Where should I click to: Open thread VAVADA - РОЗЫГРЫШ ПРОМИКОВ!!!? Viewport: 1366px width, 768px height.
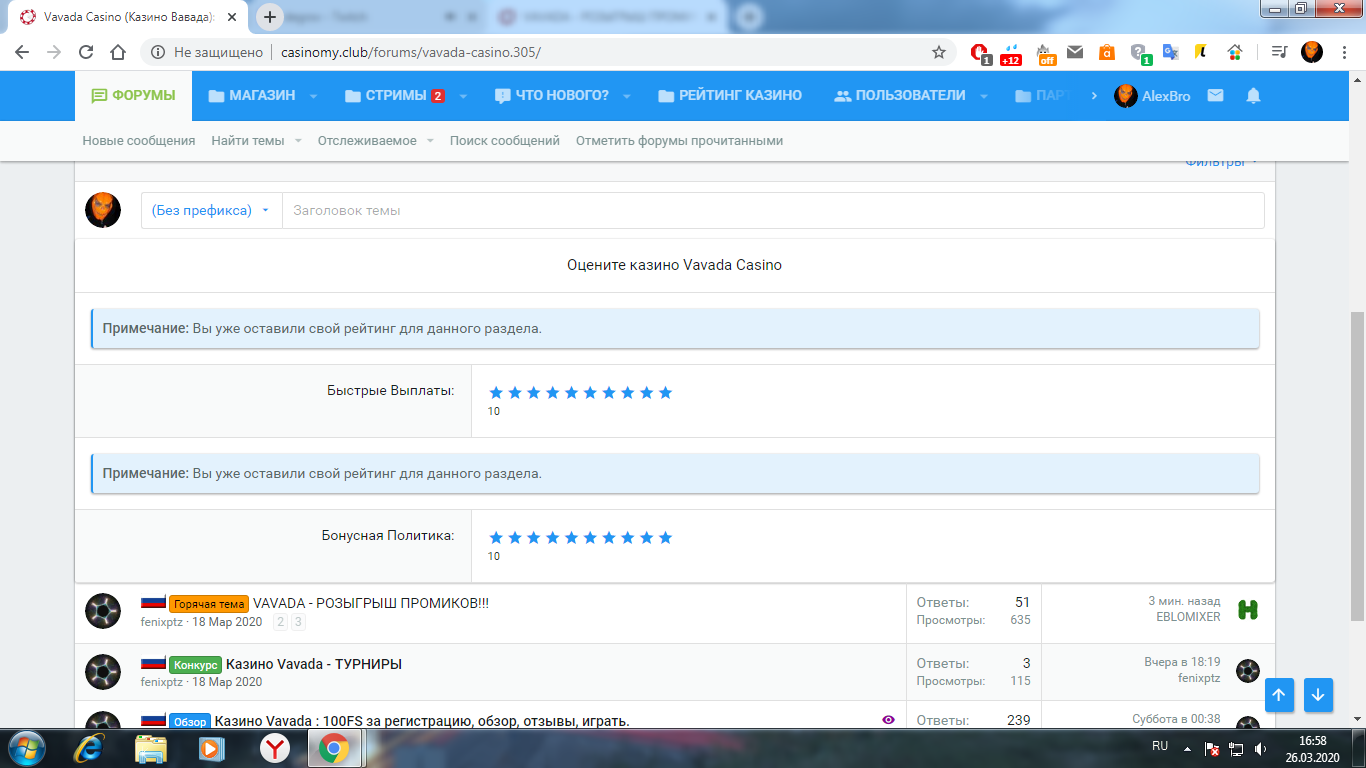(371, 603)
